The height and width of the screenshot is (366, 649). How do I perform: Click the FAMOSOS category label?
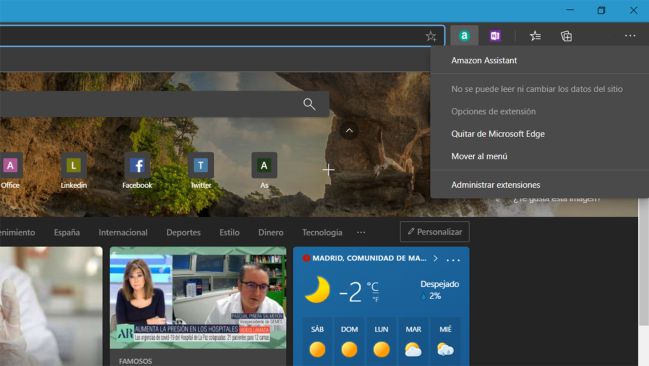135,361
